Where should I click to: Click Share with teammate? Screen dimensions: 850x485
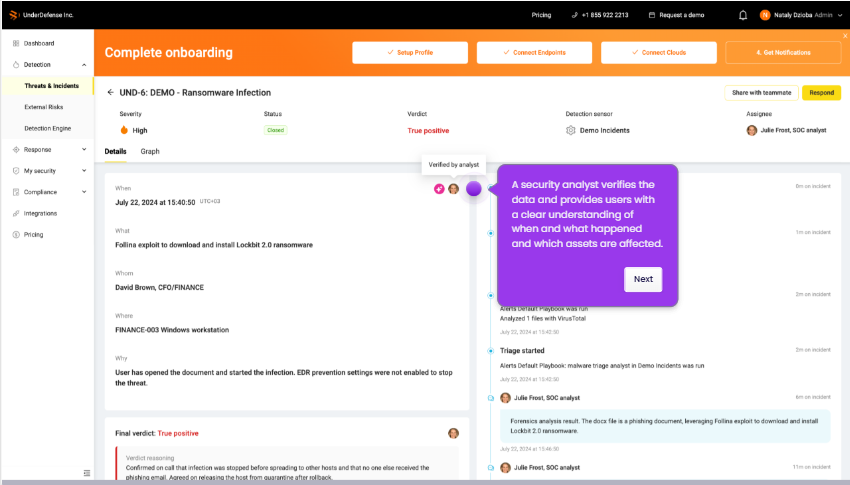point(762,93)
